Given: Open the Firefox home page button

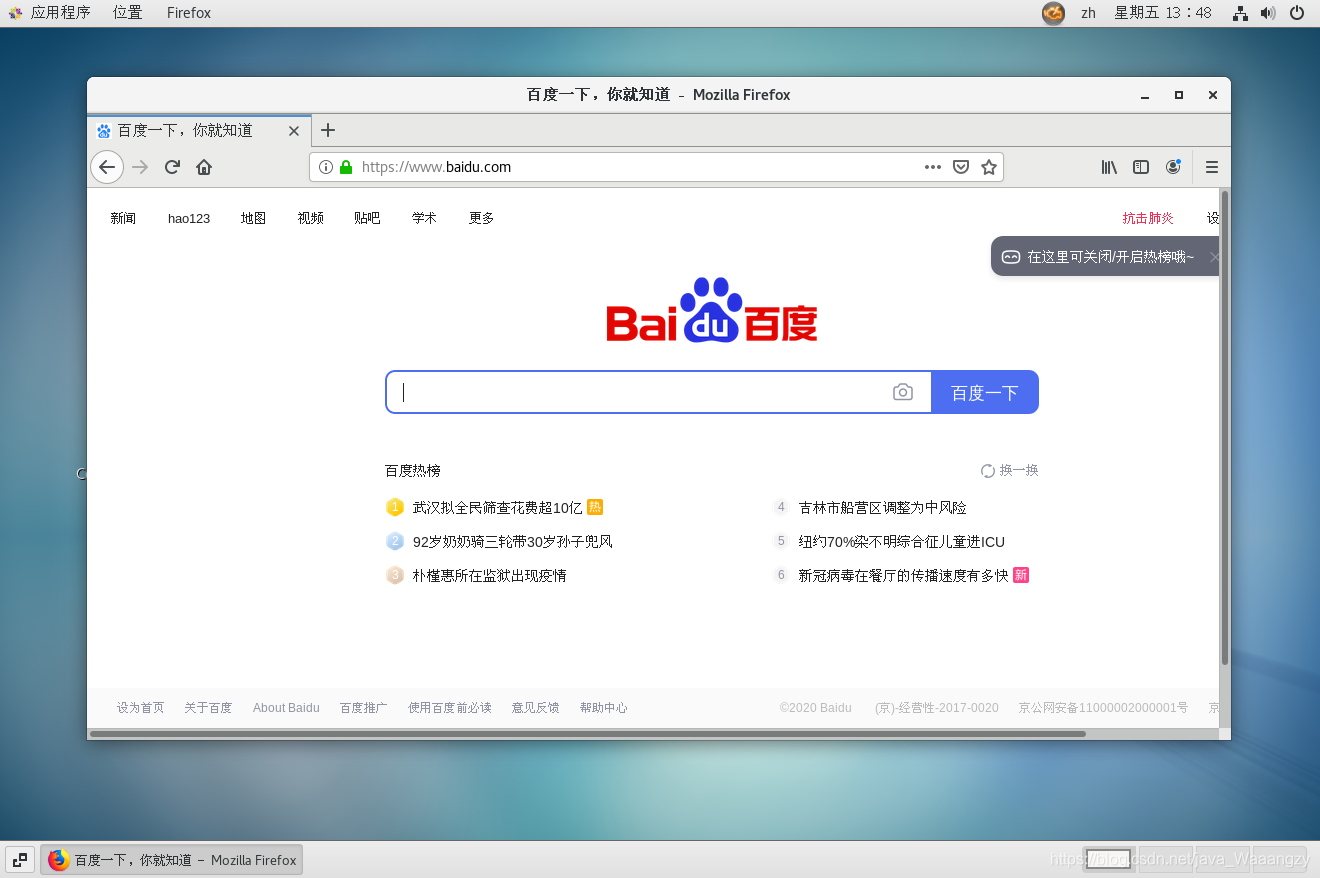Looking at the screenshot, I should pyautogui.click(x=204, y=167).
